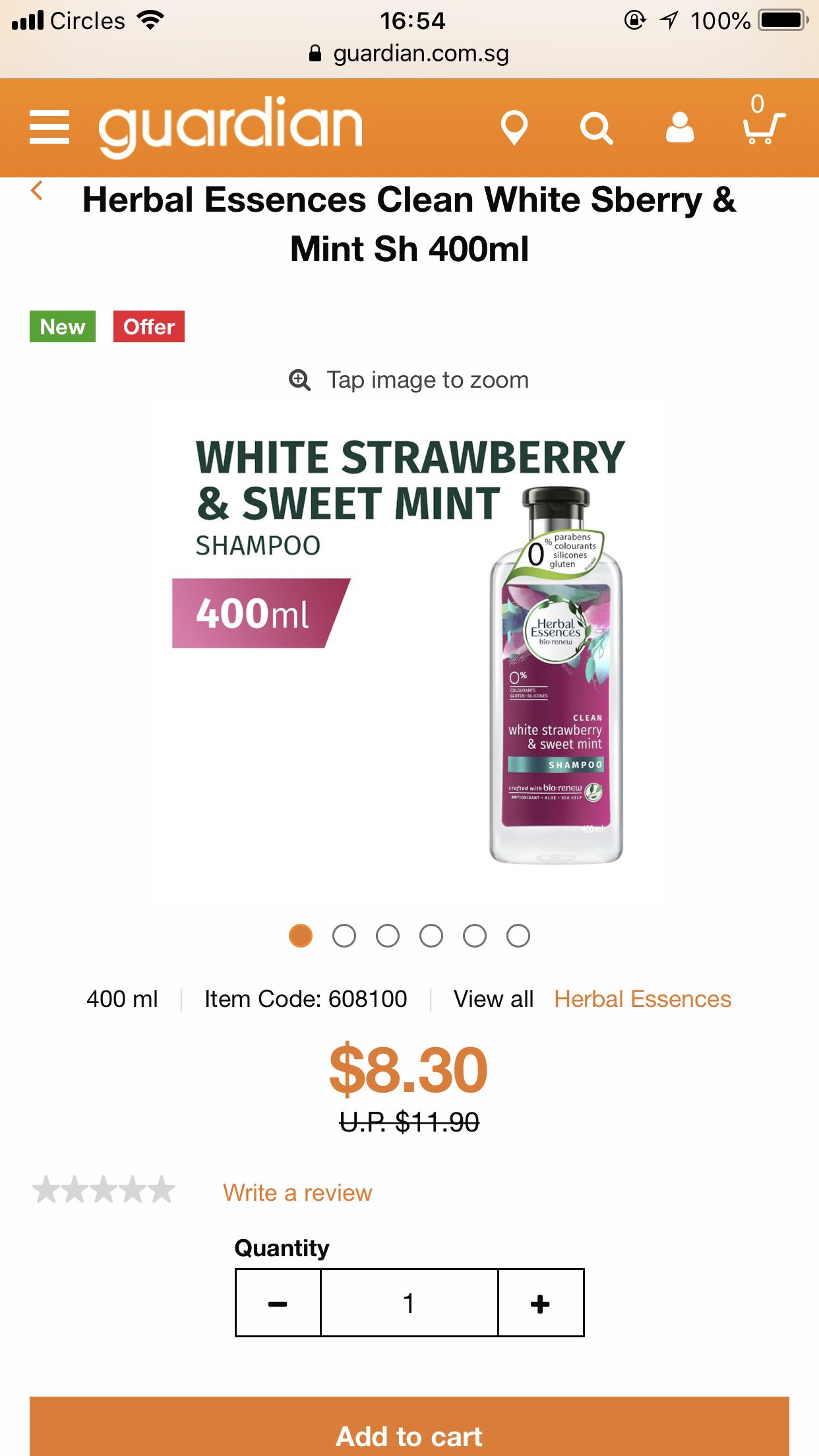Open the search magnifier icon
The image size is (819, 1456).
click(596, 128)
